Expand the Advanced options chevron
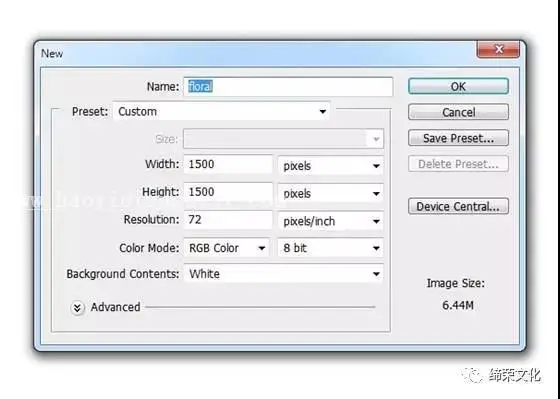The height and width of the screenshot is (399, 560). click(78, 308)
